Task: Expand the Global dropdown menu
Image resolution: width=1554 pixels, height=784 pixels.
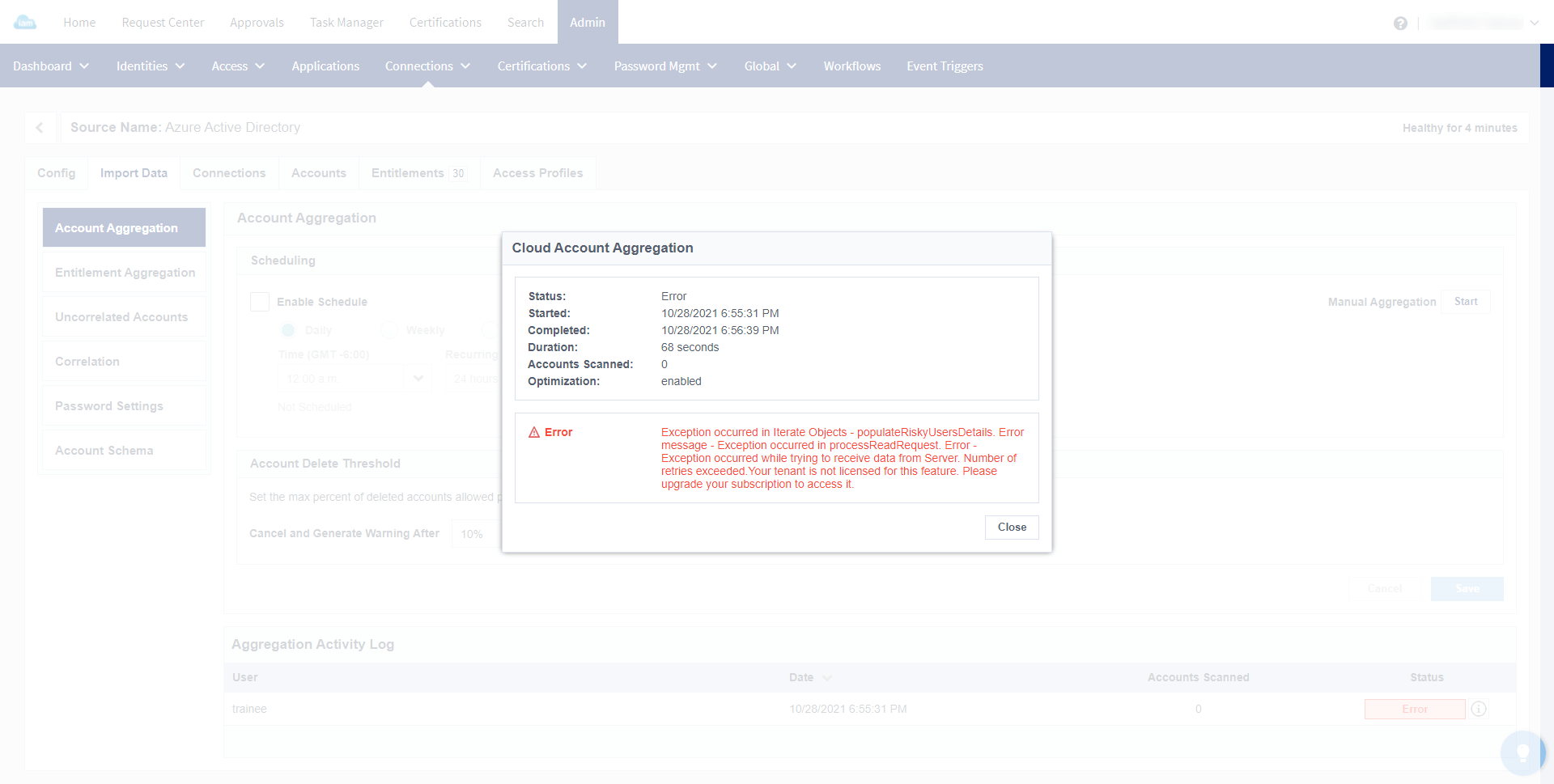Action: (x=771, y=66)
